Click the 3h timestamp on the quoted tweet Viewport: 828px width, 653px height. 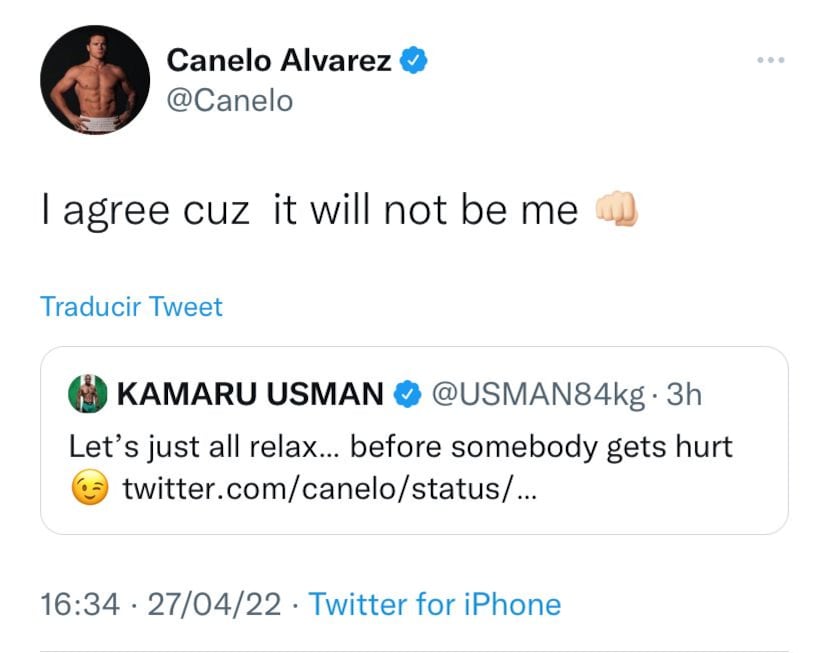(x=683, y=394)
